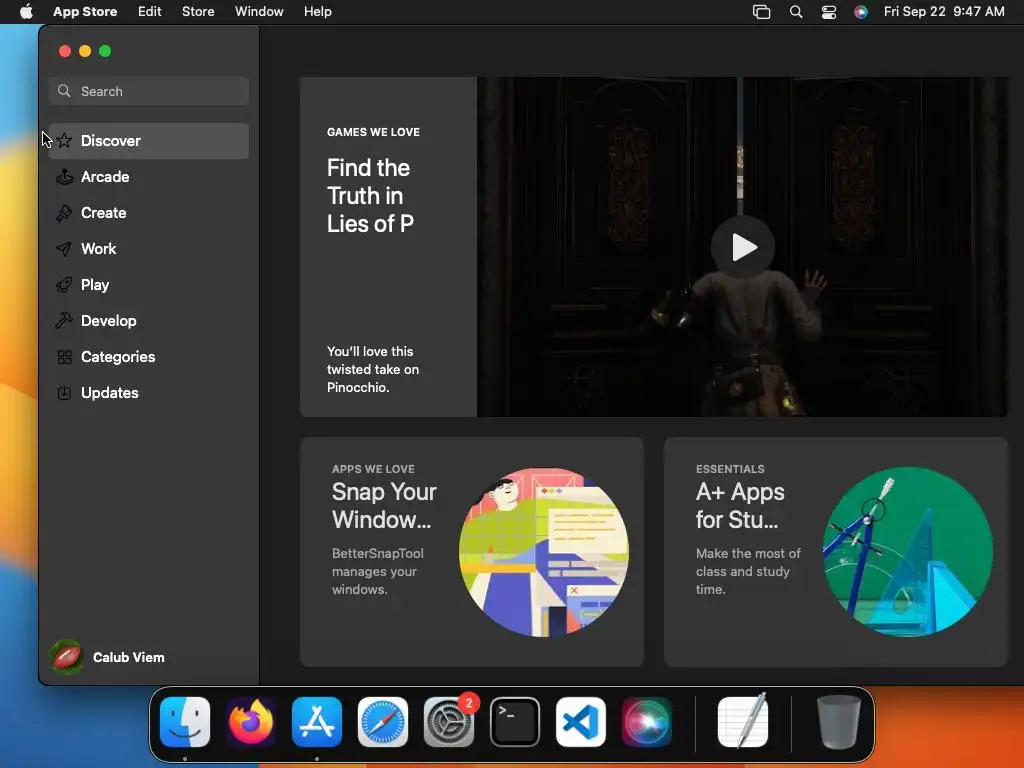Click text 'Make the most of class and study time.'
The height and width of the screenshot is (768, 1024).
tap(748, 571)
